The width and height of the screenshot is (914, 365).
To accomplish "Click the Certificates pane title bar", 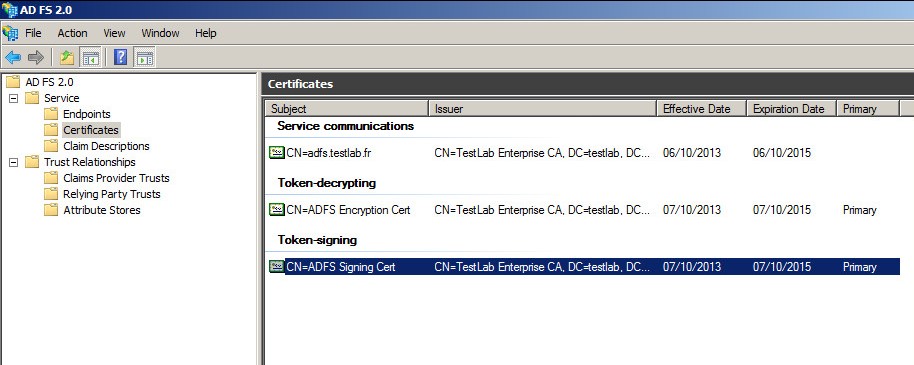I will (x=588, y=84).
